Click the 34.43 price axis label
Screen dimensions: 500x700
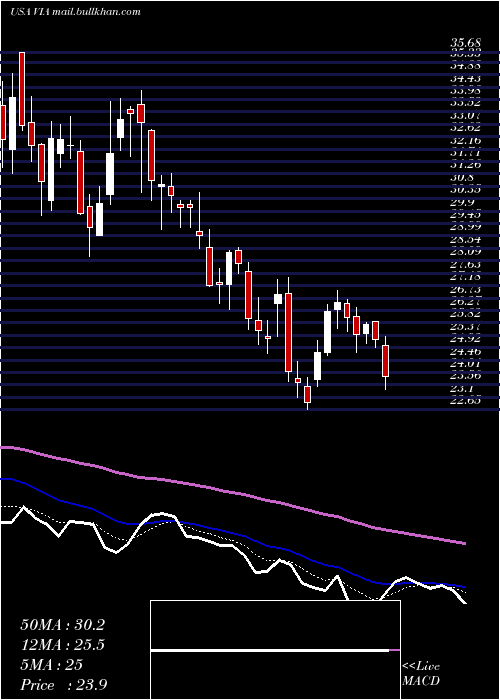(x=466, y=79)
